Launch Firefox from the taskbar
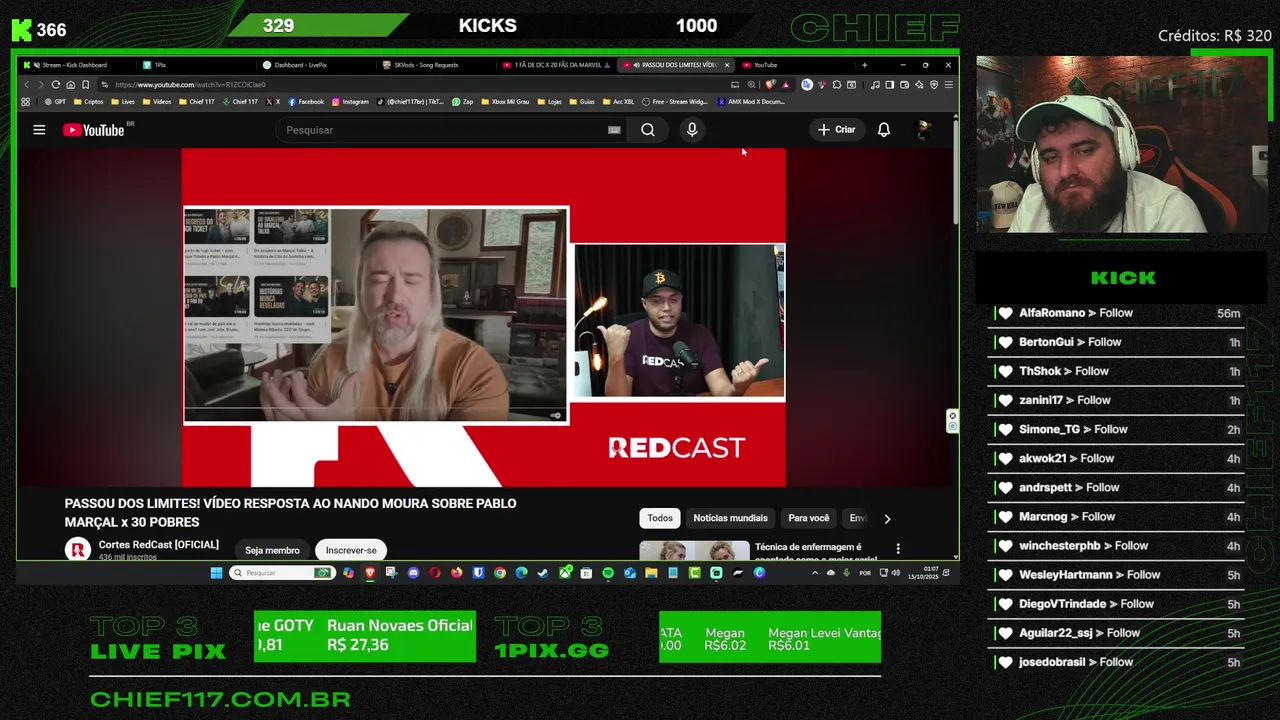The width and height of the screenshot is (1280, 720). 457,573
